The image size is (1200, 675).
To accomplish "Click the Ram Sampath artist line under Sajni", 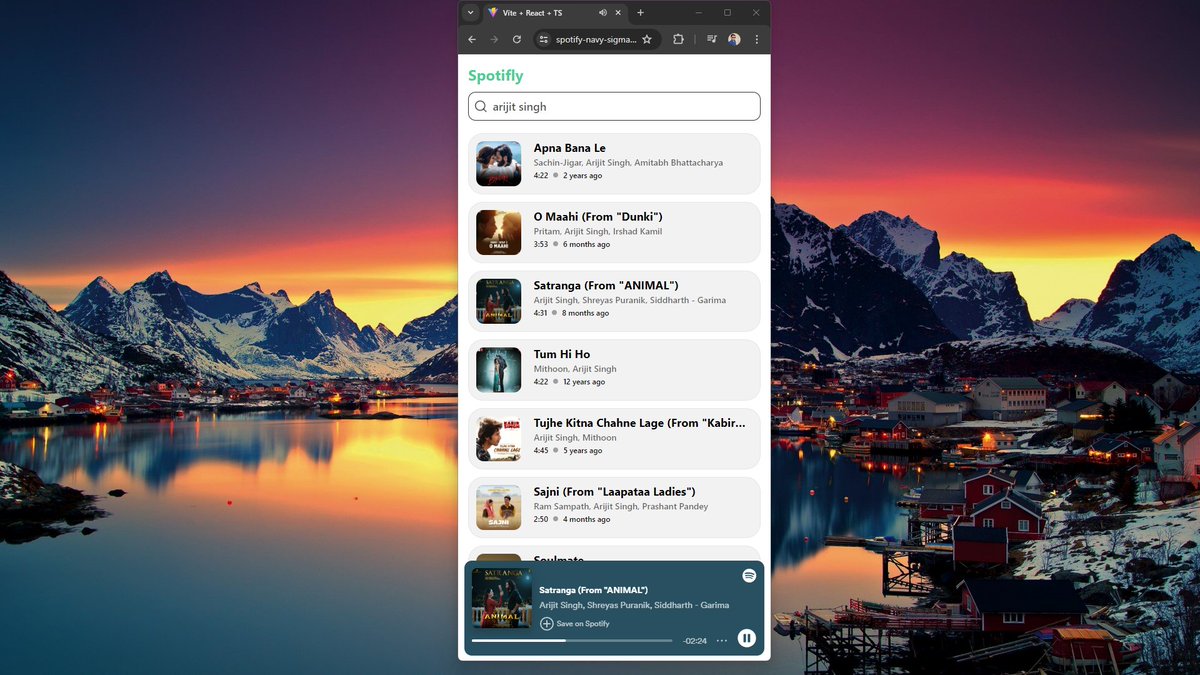I will [621, 507].
